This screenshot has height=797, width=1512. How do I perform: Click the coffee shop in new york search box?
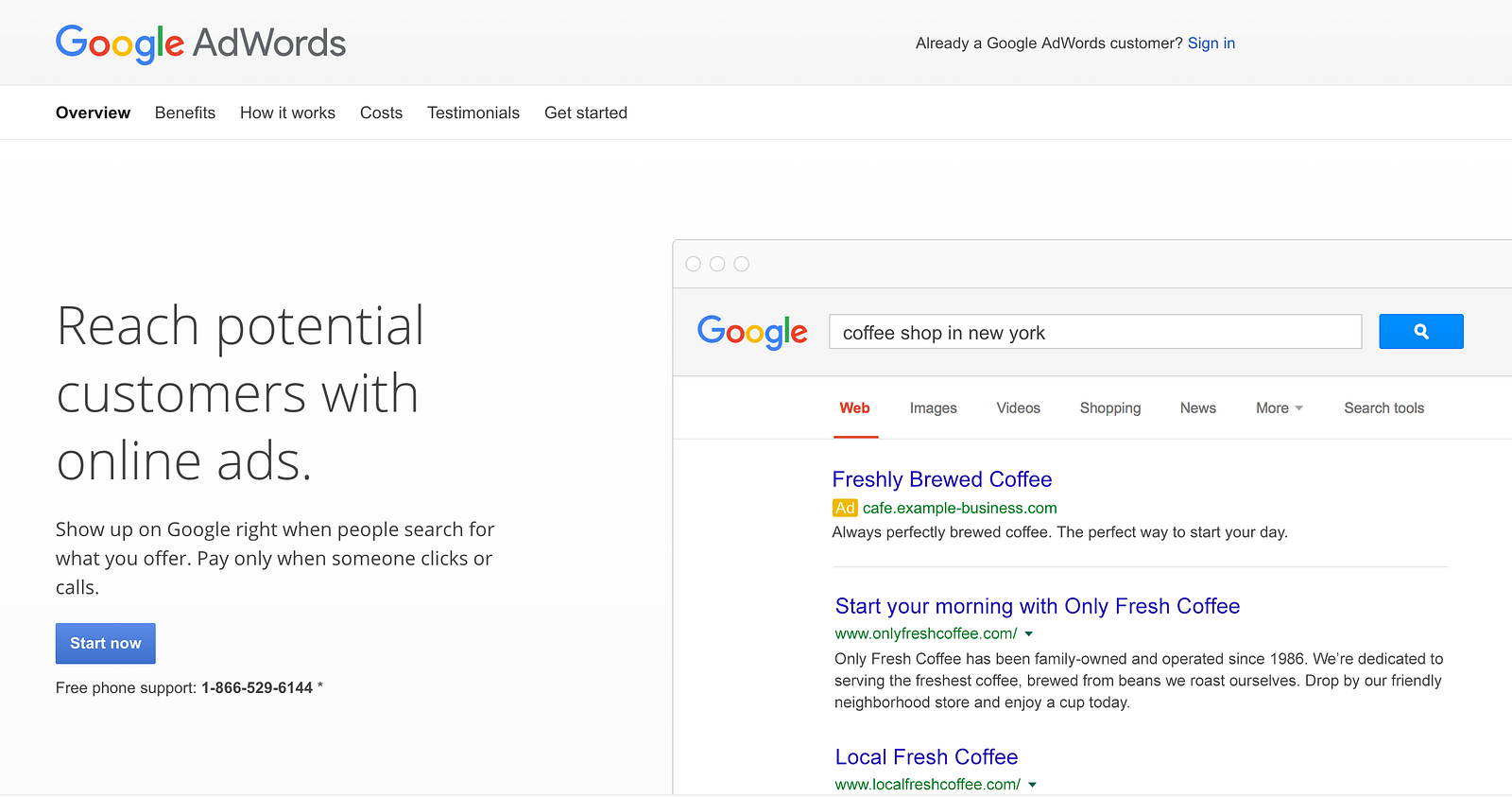pos(1095,332)
